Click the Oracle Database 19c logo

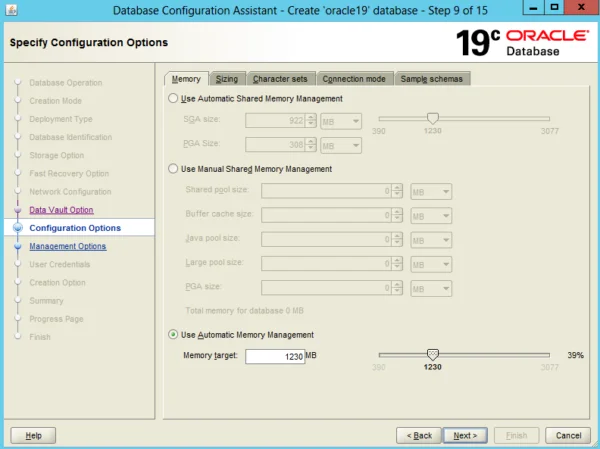522,43
